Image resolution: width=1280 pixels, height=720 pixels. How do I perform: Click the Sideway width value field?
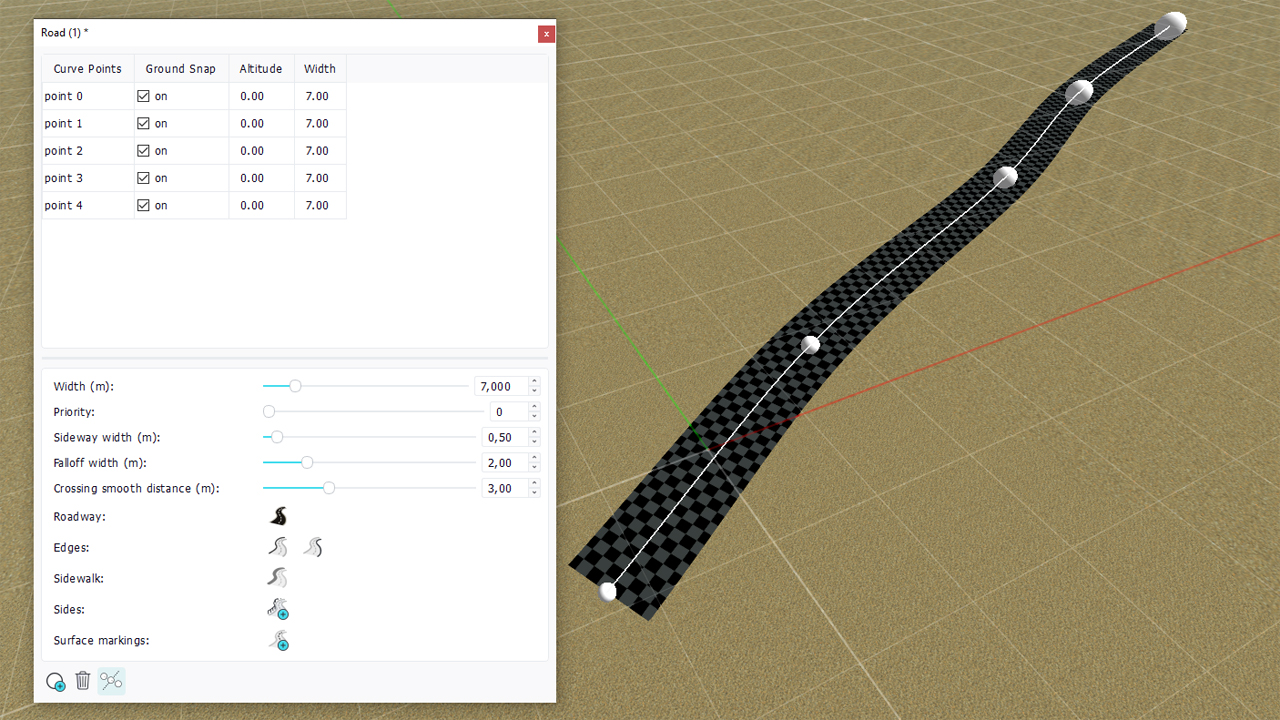point(503,437)
